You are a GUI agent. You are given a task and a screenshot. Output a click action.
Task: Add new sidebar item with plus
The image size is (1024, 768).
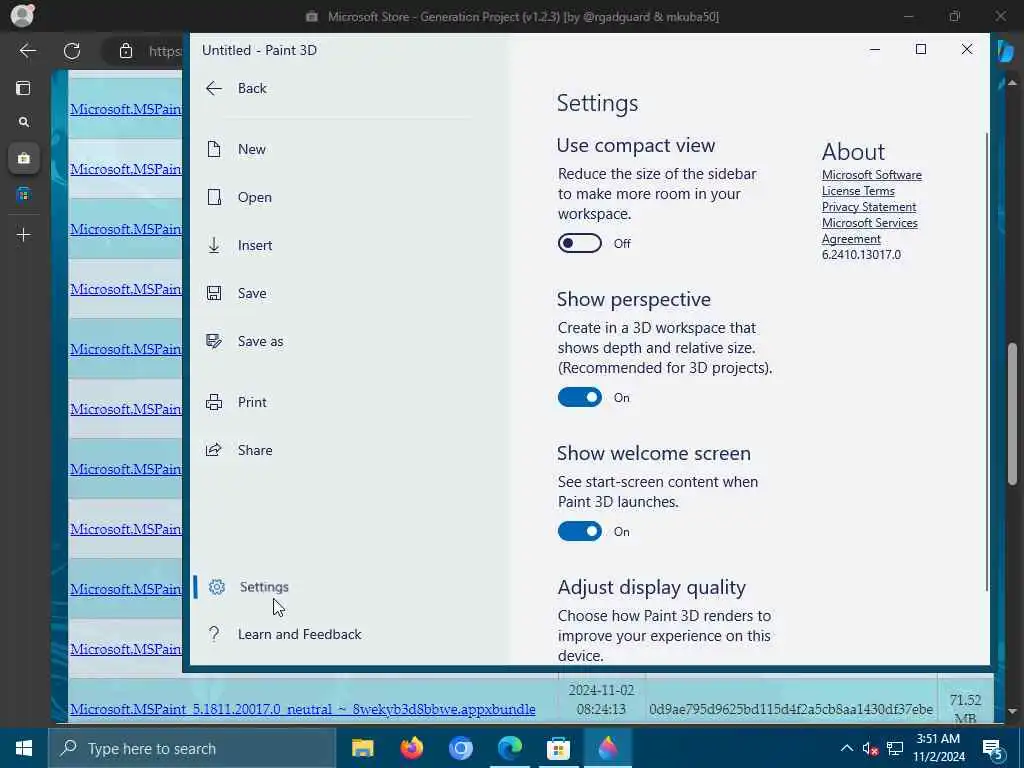point(24,234)
